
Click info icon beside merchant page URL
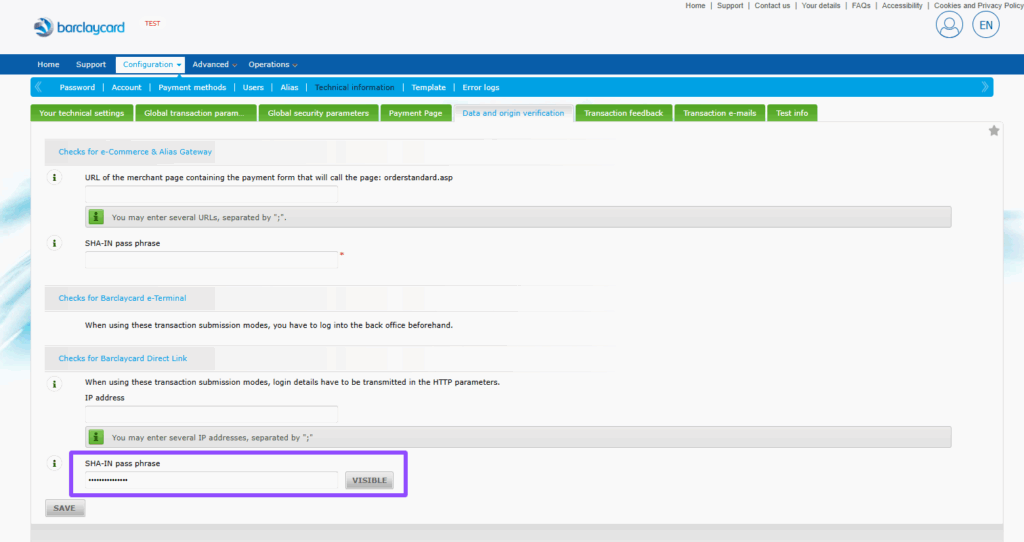54,178
